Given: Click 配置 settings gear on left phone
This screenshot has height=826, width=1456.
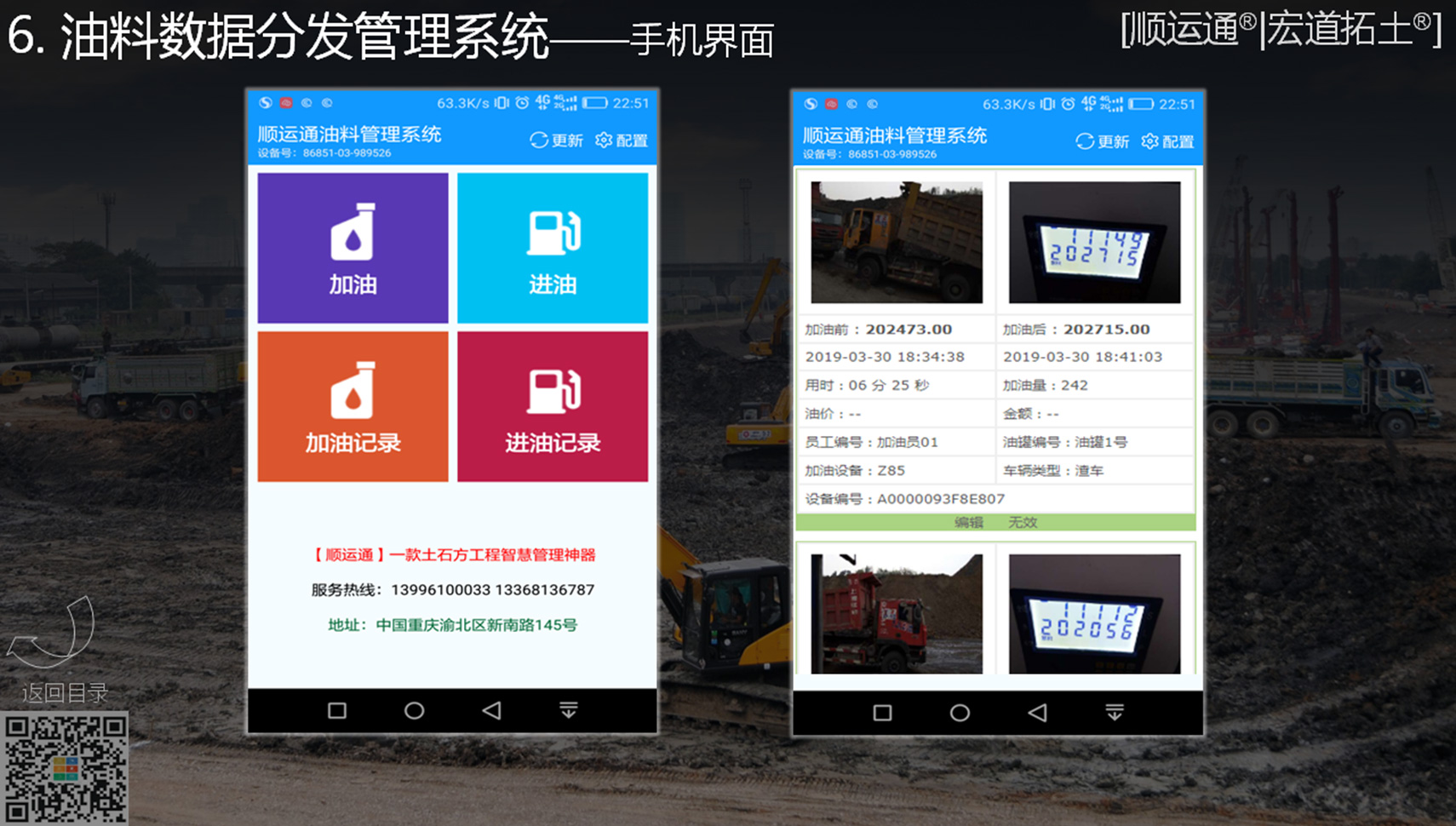Looking at the screenshot, I should [x=622, y=141].
